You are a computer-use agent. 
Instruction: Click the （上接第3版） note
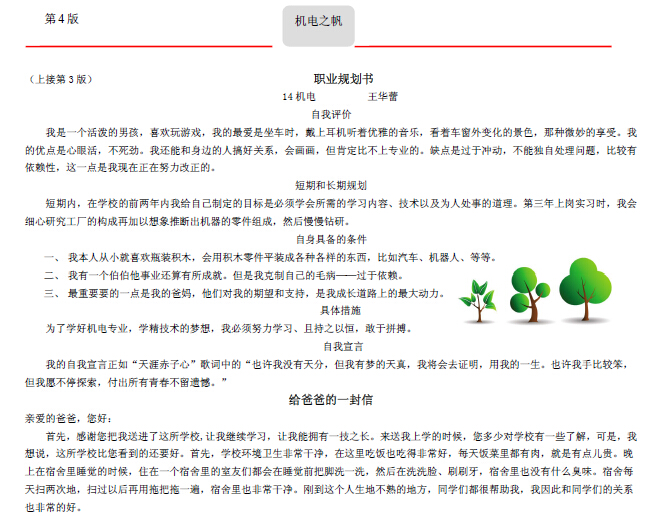[61, 79]
